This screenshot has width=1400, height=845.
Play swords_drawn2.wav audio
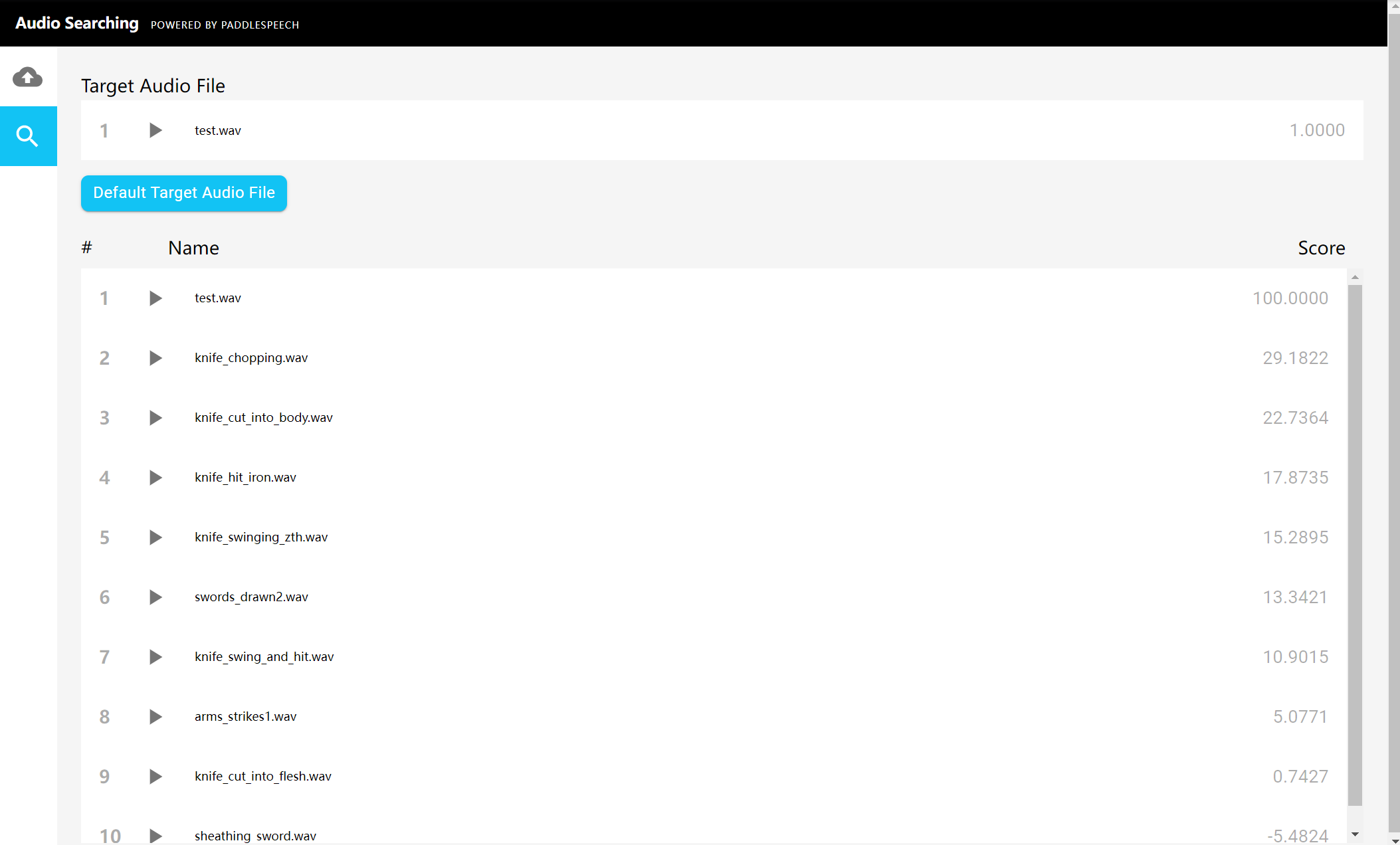click(x=155, y=597)
